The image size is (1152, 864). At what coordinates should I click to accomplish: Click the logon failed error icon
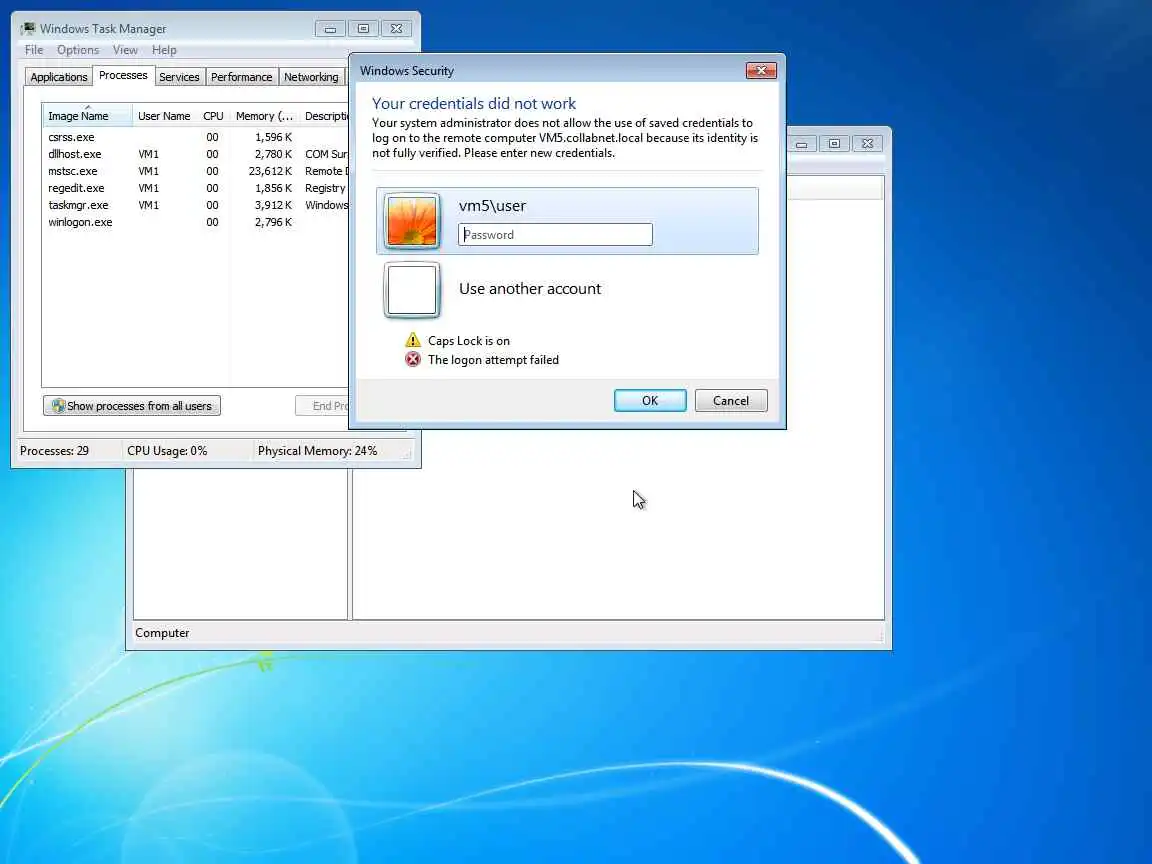tap(413, 359)
